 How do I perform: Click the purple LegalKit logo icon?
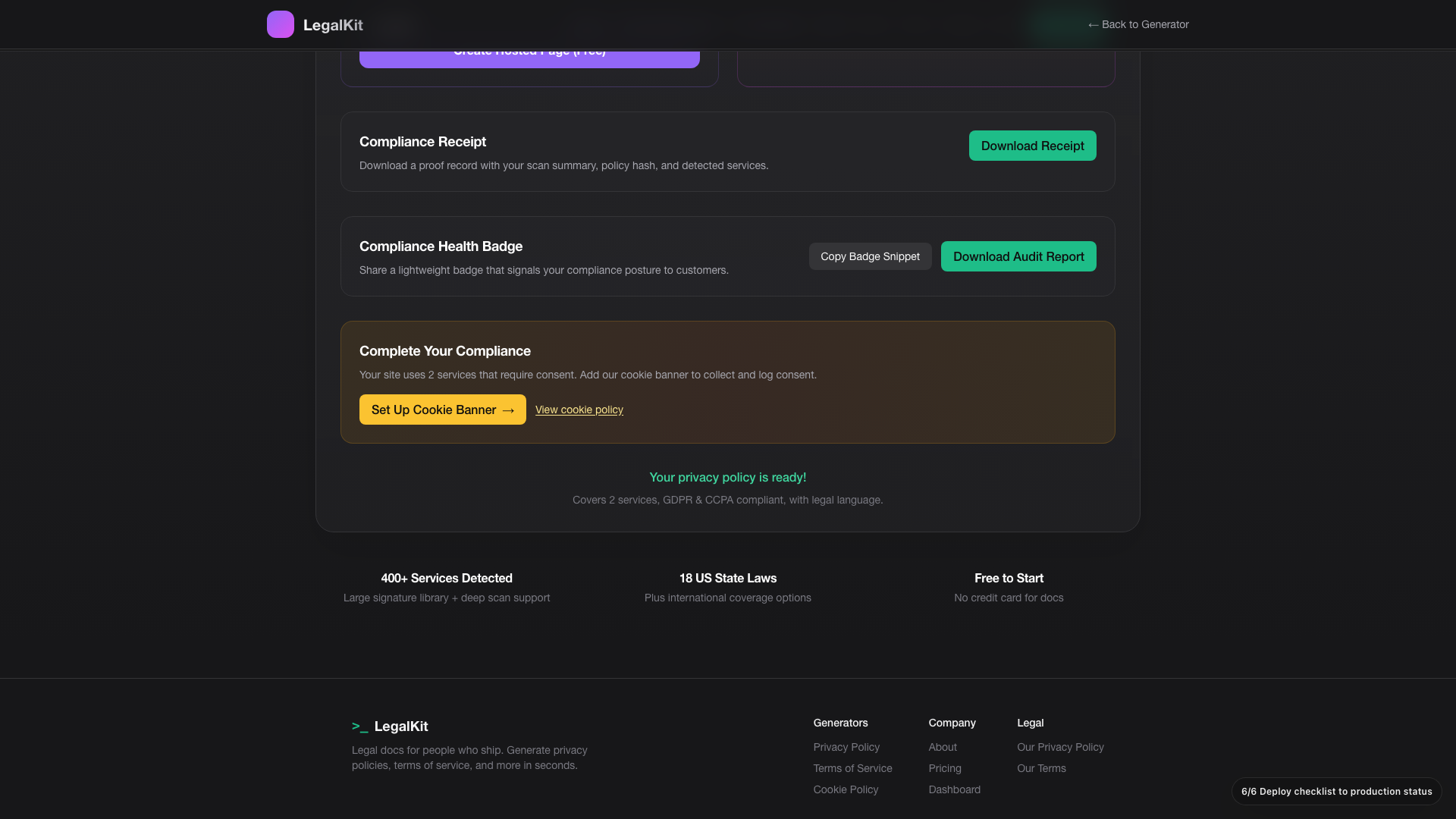tap(280, 24)
